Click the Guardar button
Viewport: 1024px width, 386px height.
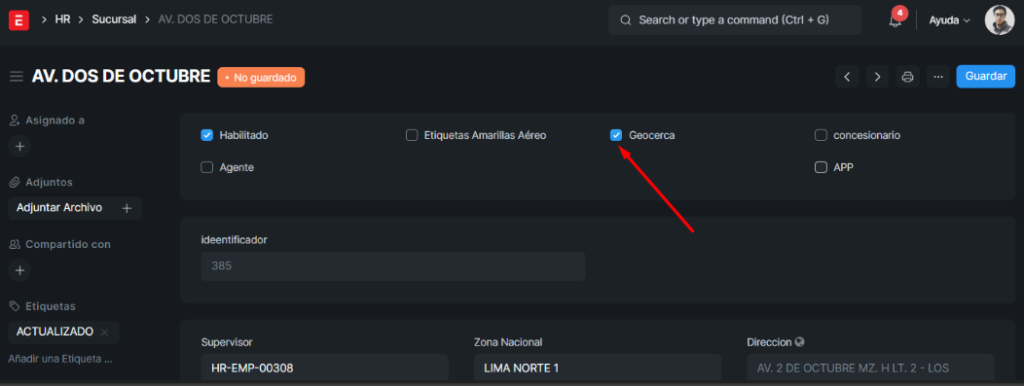coord(985,76)
